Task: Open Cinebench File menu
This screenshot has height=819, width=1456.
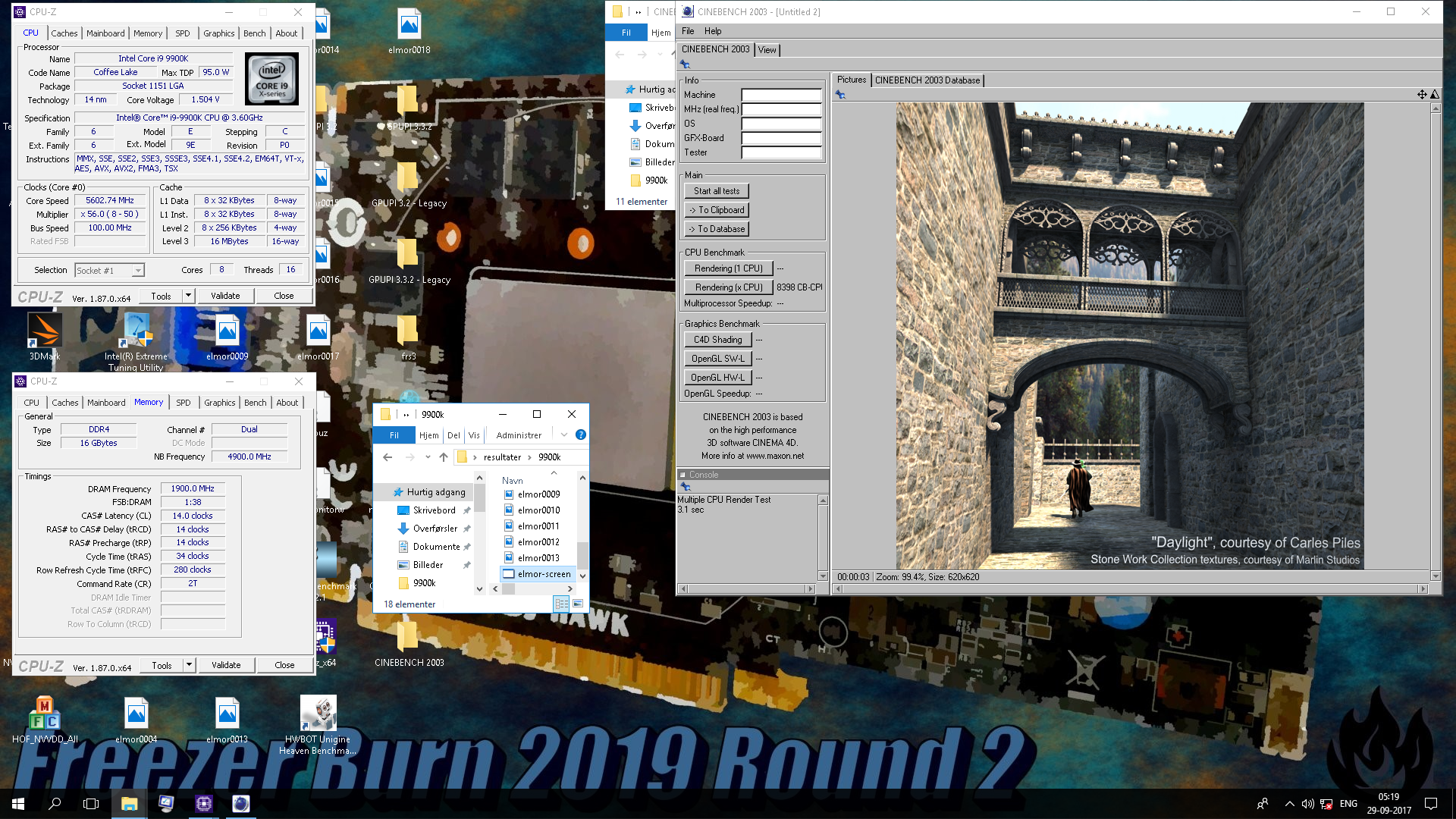Action: click(x=688, y=31)
